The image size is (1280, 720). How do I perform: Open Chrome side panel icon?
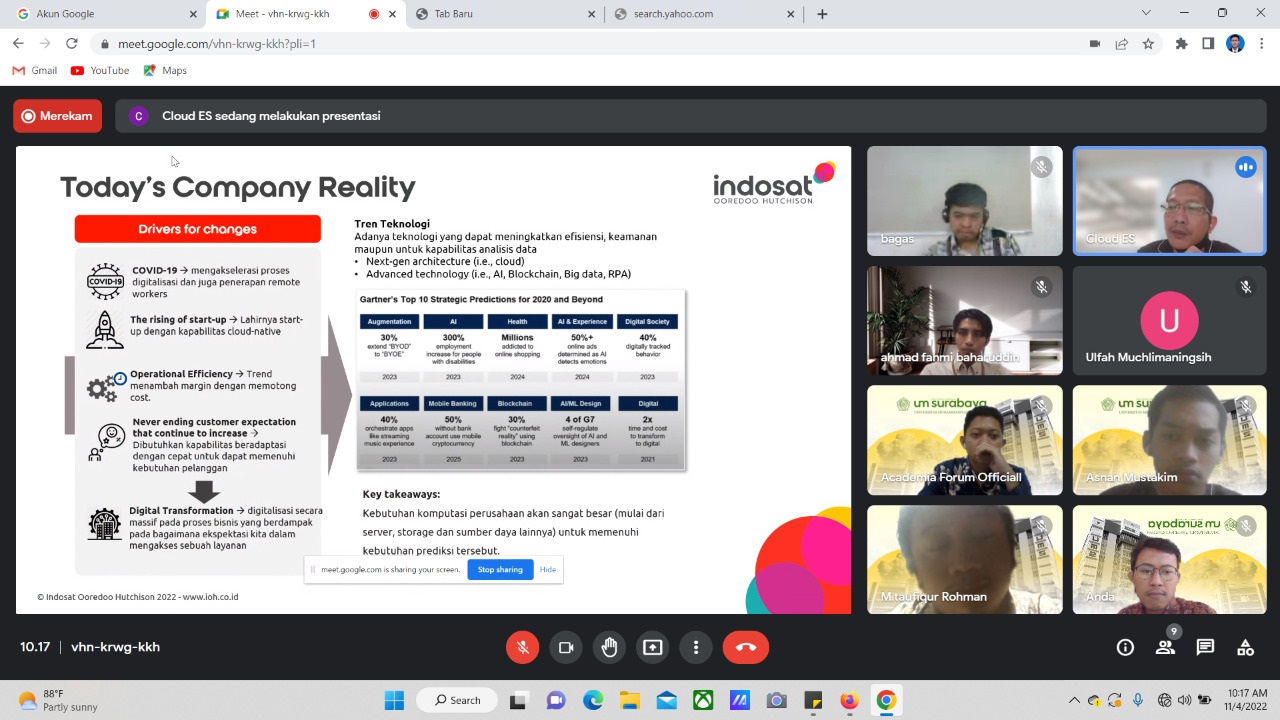[1208, 44]
